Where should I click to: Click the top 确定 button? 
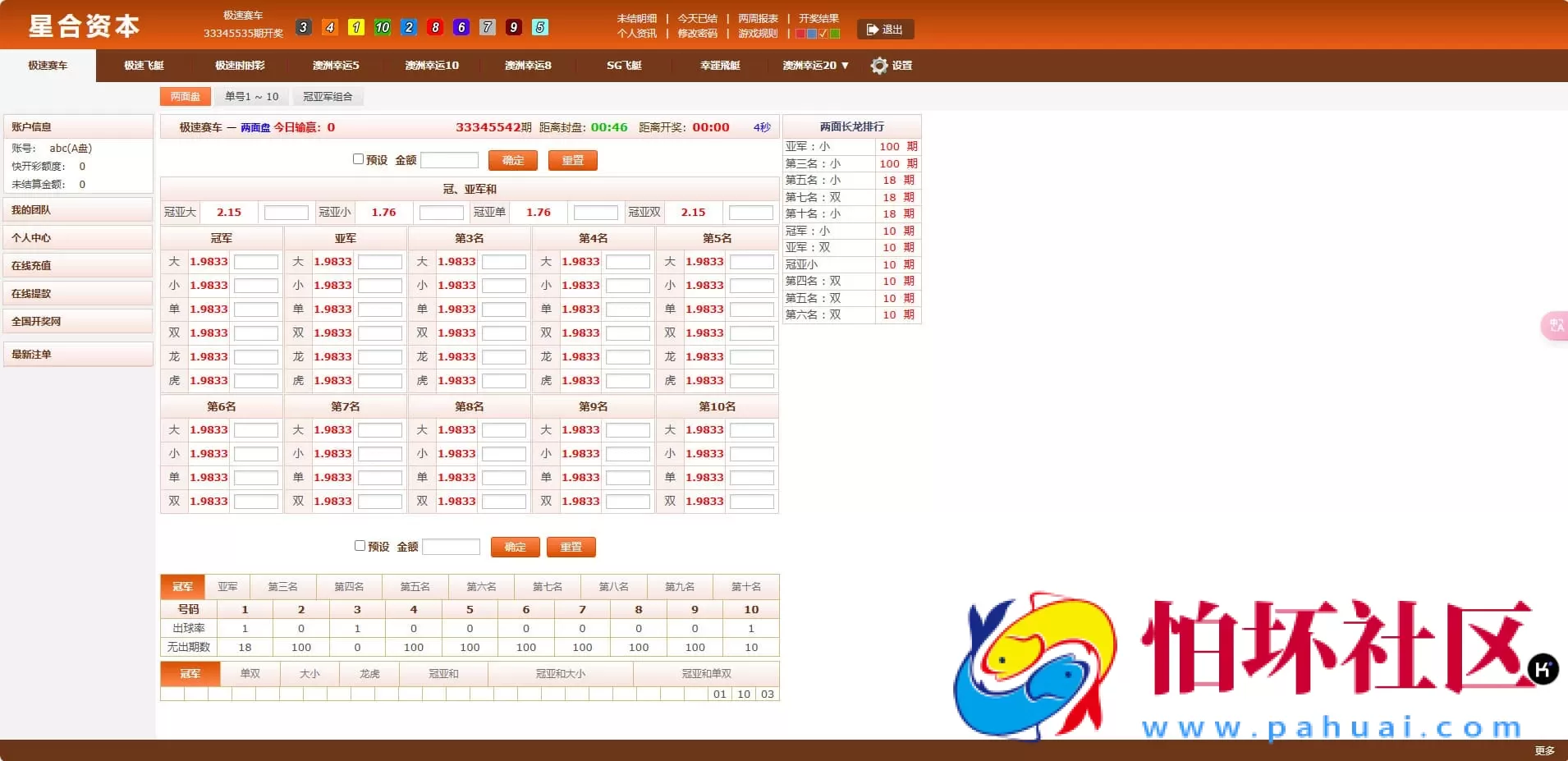pos(512,160)
